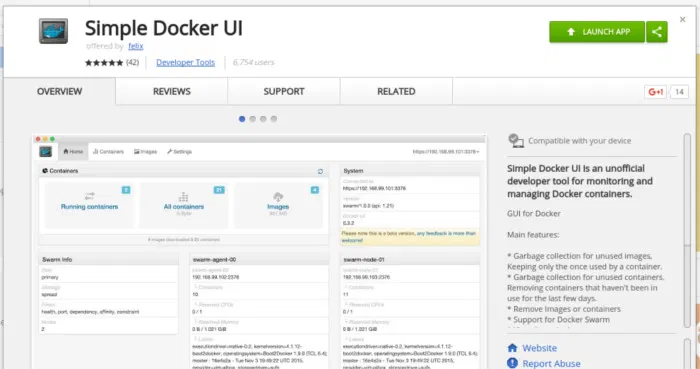
Task: Click the Home tab in the screenshot
Action: (x=73, y=152)
